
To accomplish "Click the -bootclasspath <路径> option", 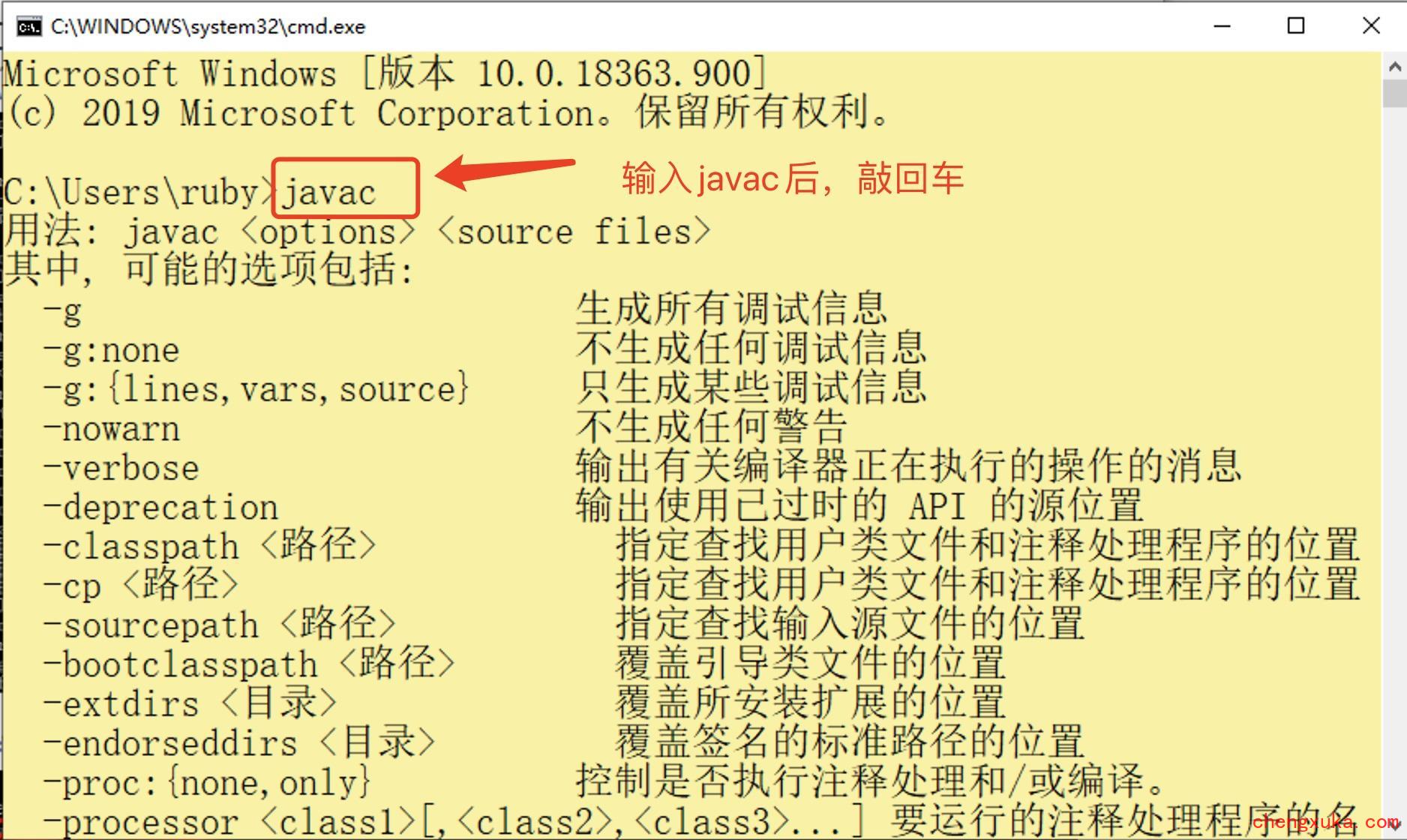I will point(249,664).
